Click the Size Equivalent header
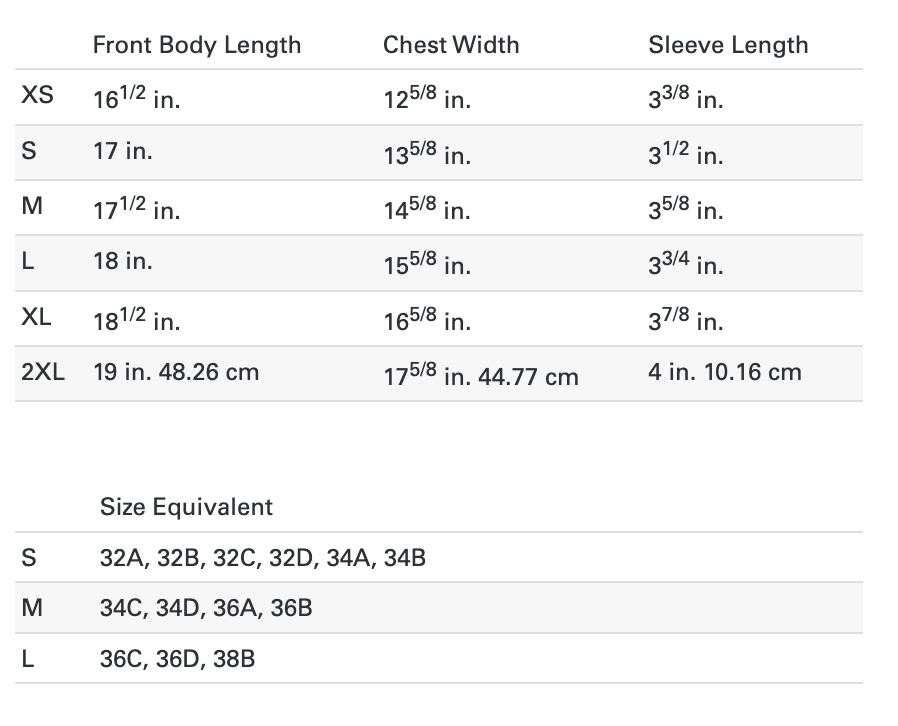This screenshot has width=898, height=726. point(186,507)
